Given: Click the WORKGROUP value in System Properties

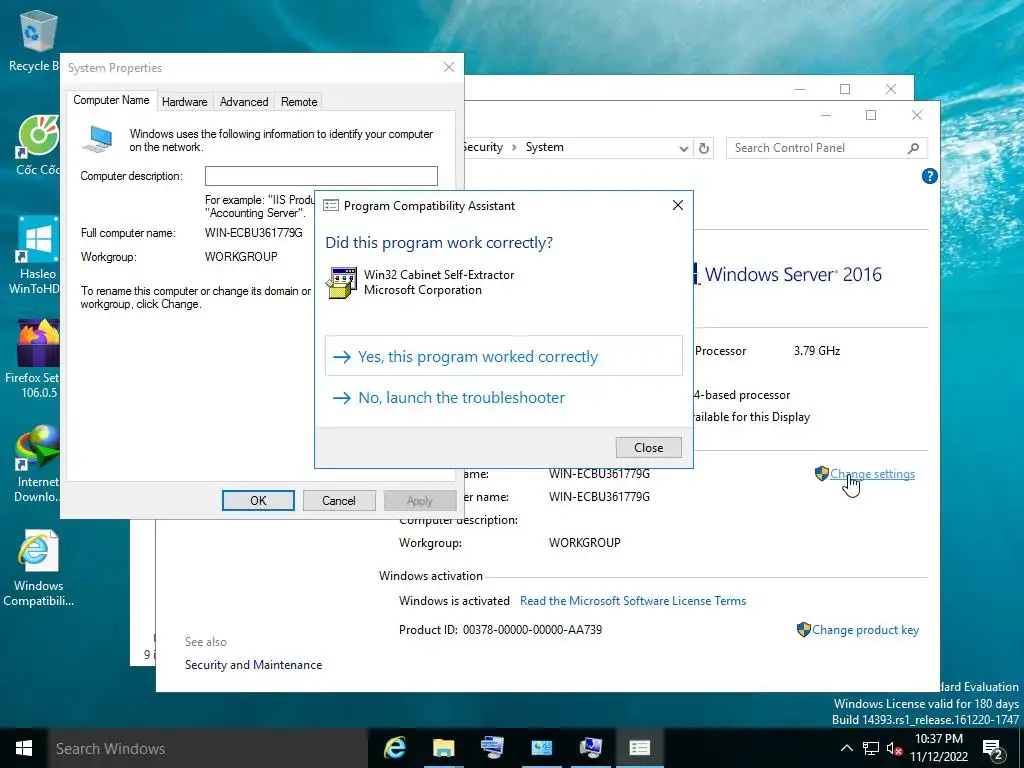Looking at the screenshot, I should [x=241, y=257].
